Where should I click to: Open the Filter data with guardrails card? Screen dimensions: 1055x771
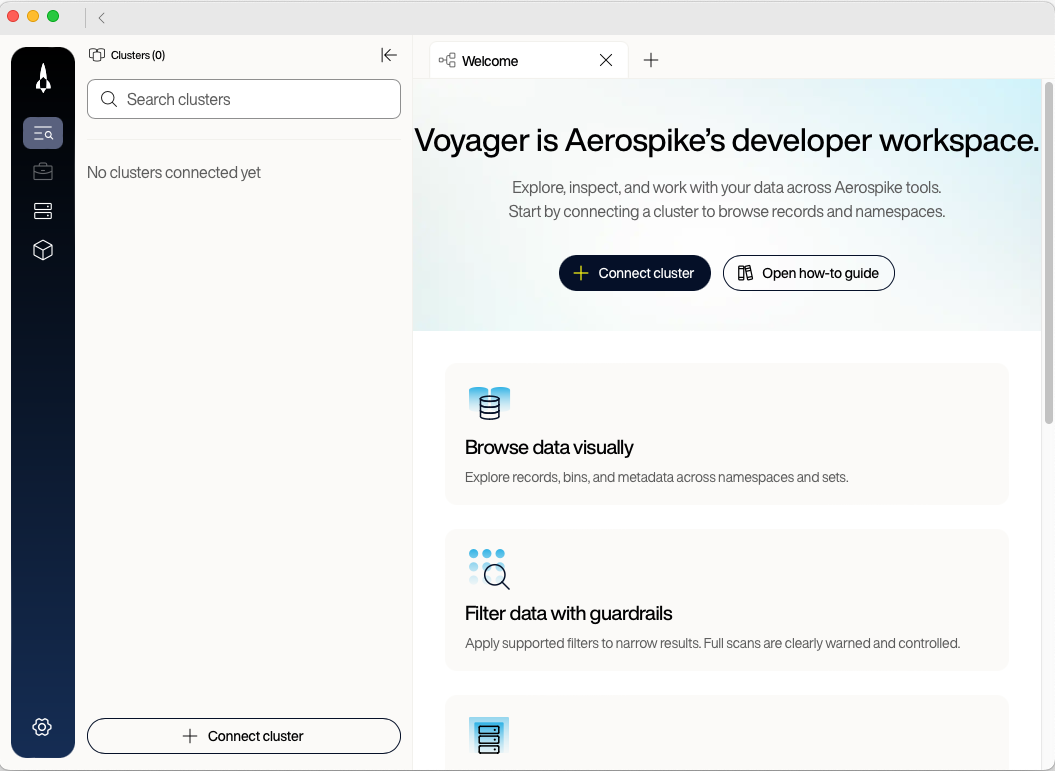coord(727,600)
